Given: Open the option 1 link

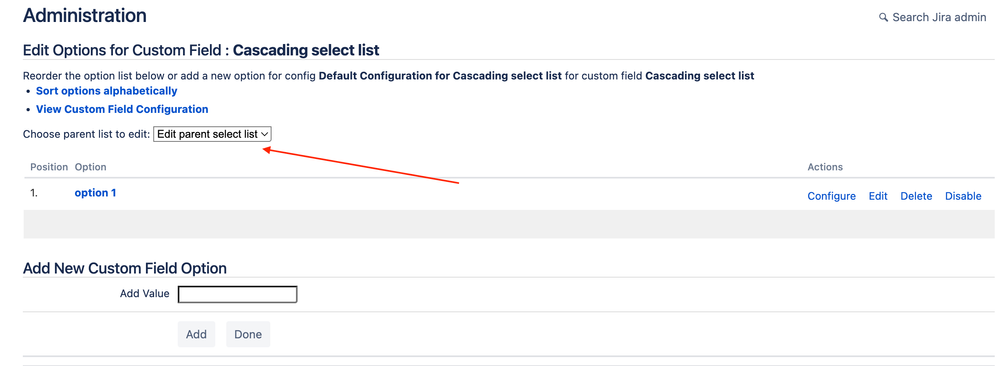Looking at the screenshot, I should point(95,192).
